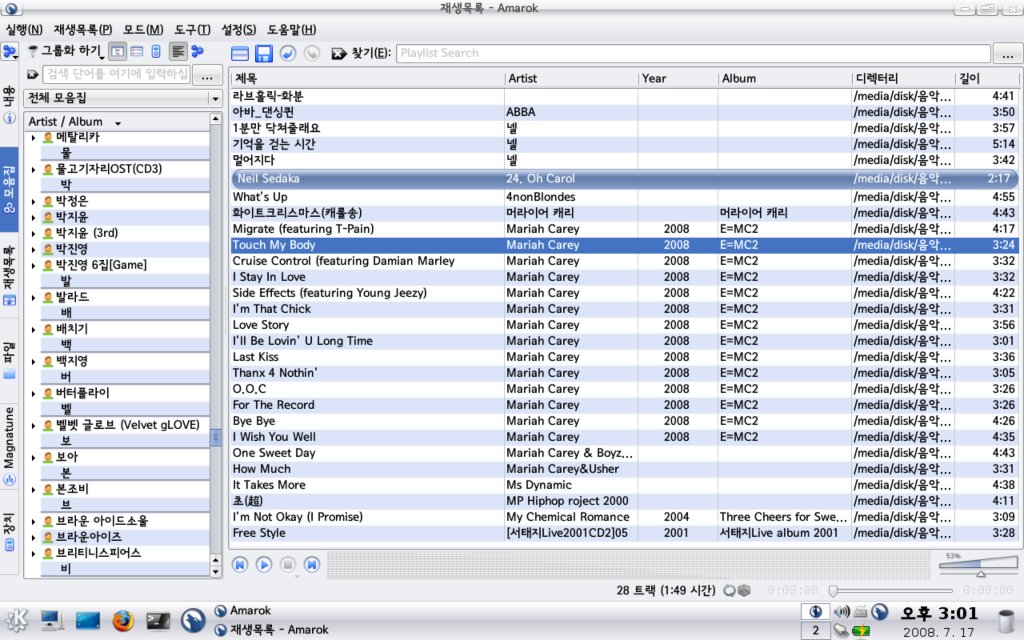Expand the 메탈리카 artist node
Screen dimensions: 1024x640
pyautogui.click(x=33, y=138)
